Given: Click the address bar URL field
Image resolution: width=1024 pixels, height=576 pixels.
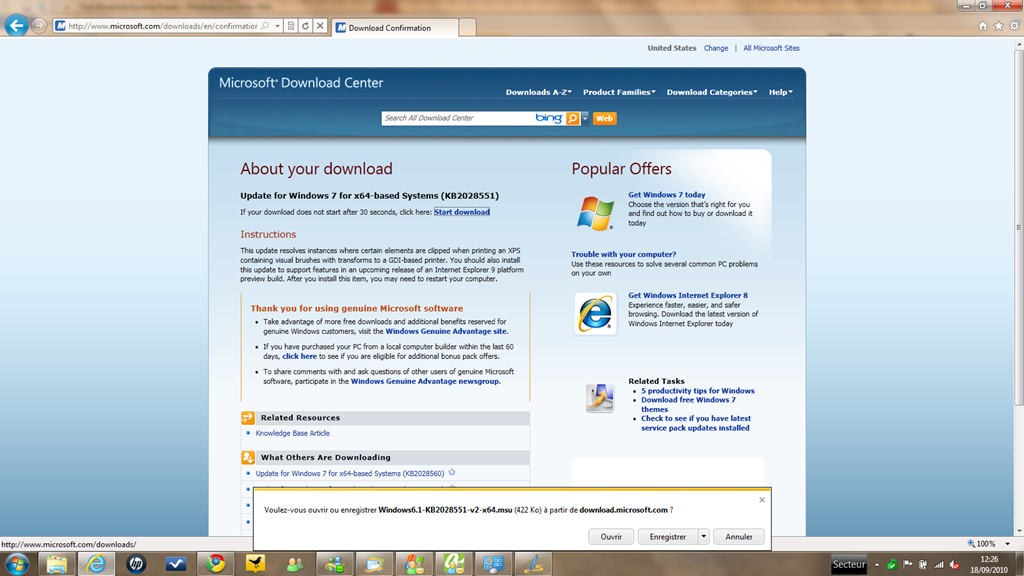Looking at the screenshot, I should (163, 26).
